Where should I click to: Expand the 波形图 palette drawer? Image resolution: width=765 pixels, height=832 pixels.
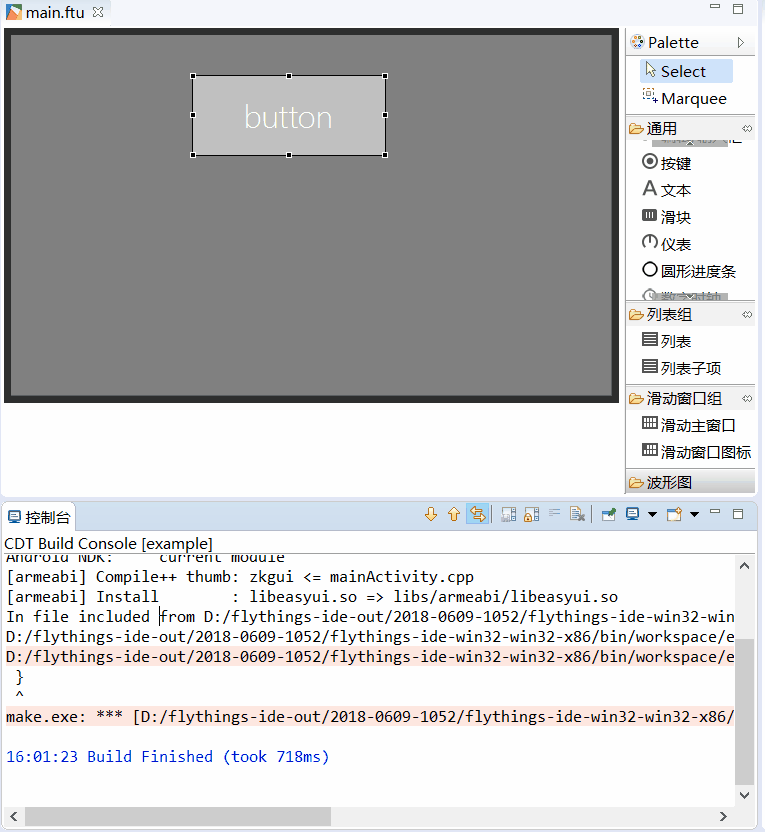[690, 482]
